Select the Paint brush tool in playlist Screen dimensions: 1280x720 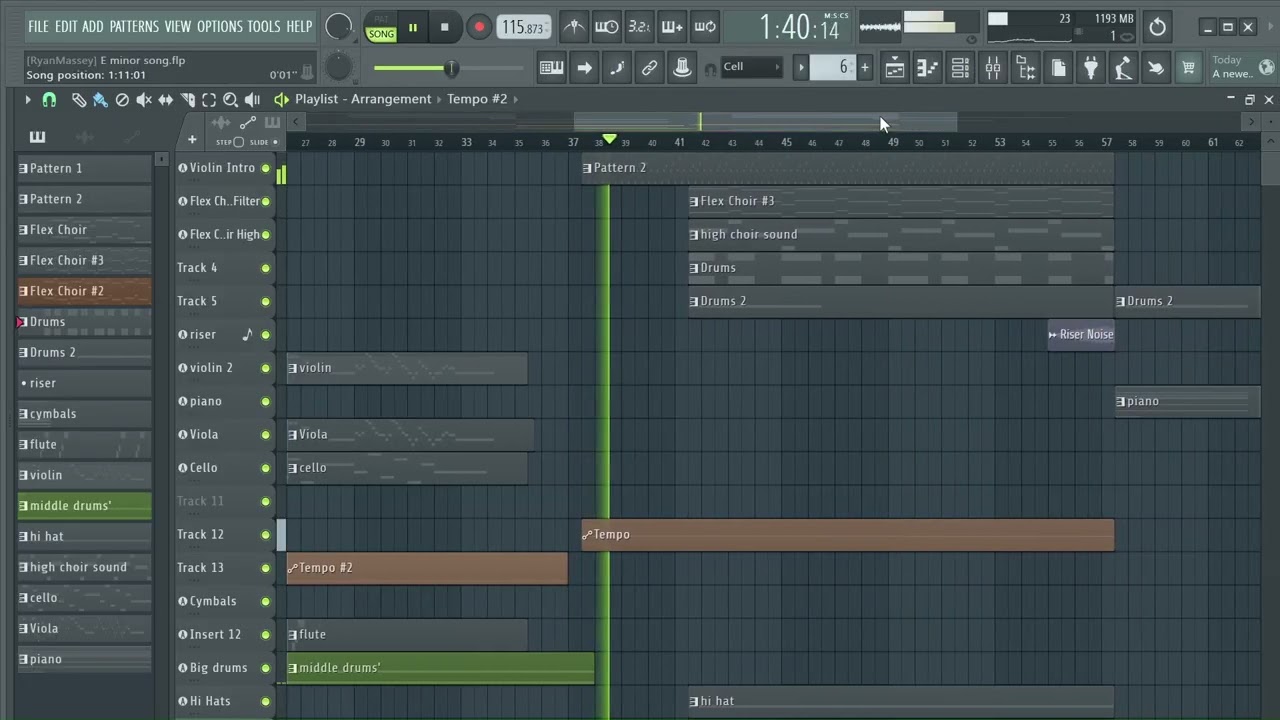[x=100, y=100]
